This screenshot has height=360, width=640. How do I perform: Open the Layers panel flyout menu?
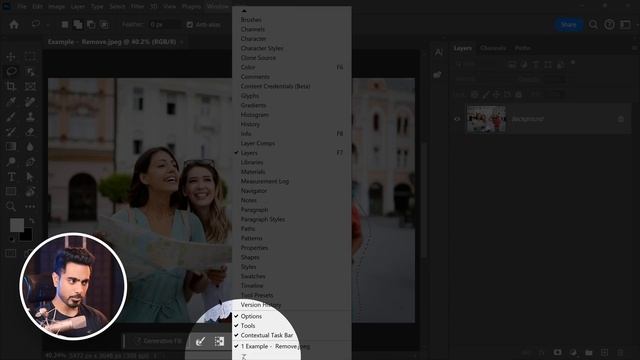[x=635, y=48]
